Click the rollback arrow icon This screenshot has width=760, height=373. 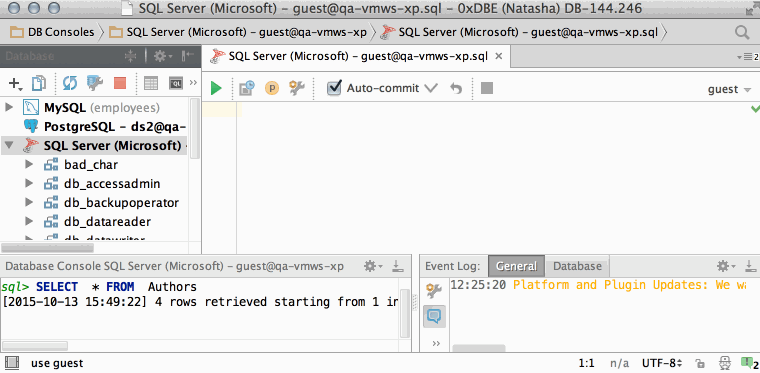456,88
